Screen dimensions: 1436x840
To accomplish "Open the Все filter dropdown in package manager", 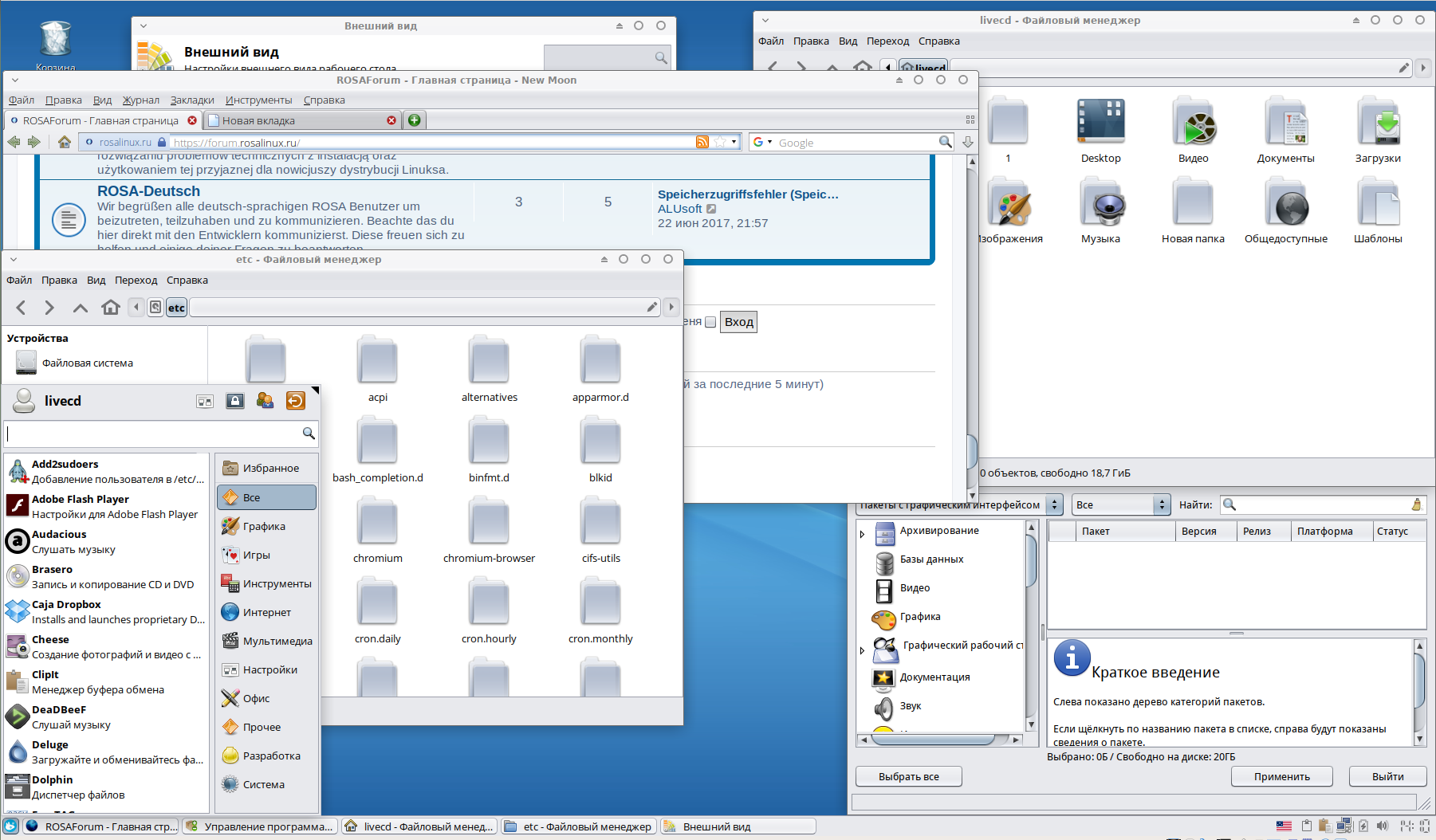I will [x=1120, y=504].
